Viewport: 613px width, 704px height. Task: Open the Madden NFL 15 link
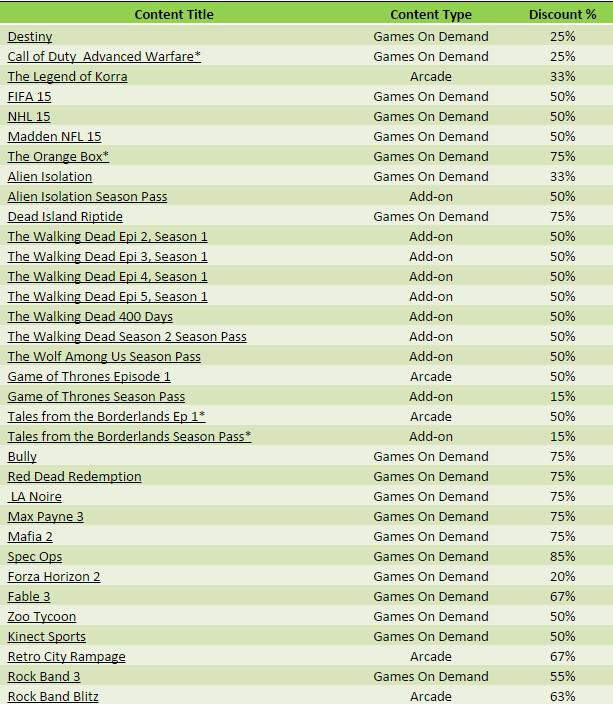(54, 137)
